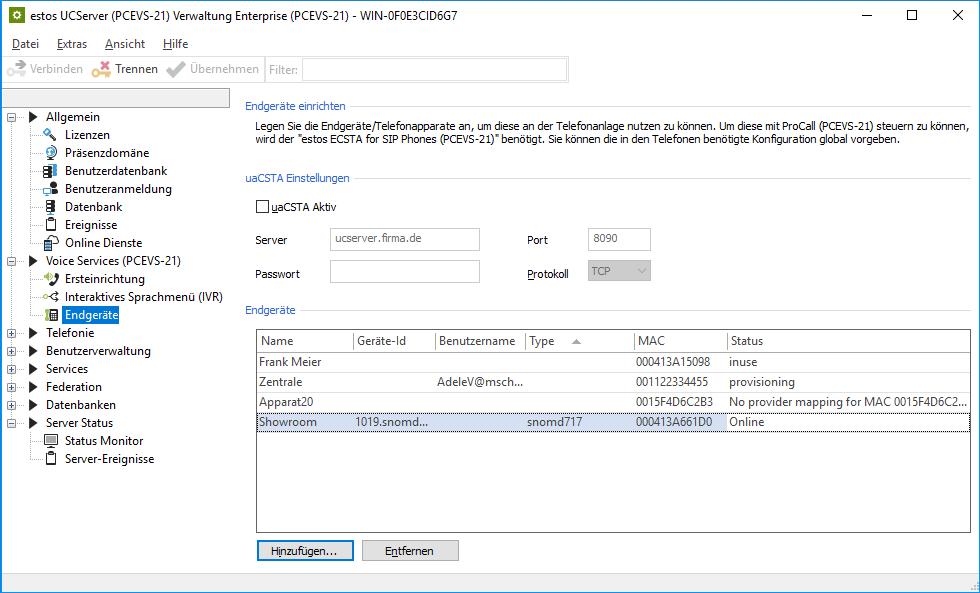Enable the uaCSTA Aktiv checkbox

point(263,207)
